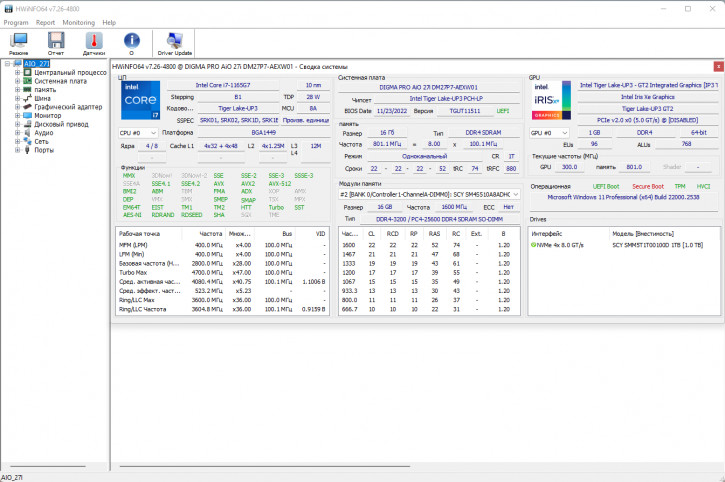Click the Intel Core i7-1165G7 name field
This screenshot has height=482, width=725.
pos(223,85)
